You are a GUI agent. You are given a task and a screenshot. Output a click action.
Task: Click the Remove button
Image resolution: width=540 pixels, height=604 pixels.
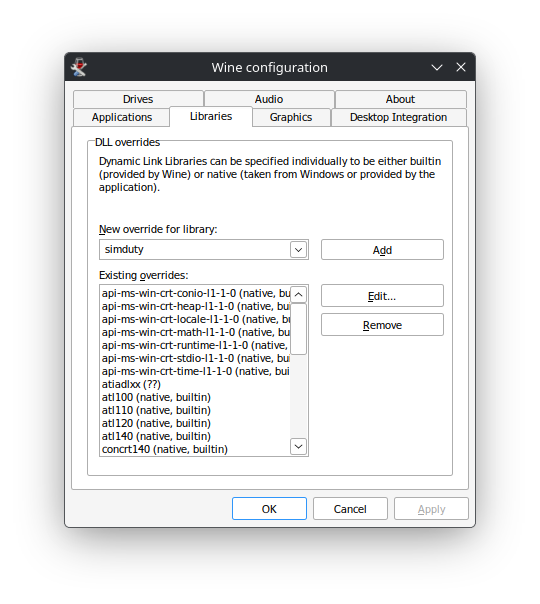[382, 325]
